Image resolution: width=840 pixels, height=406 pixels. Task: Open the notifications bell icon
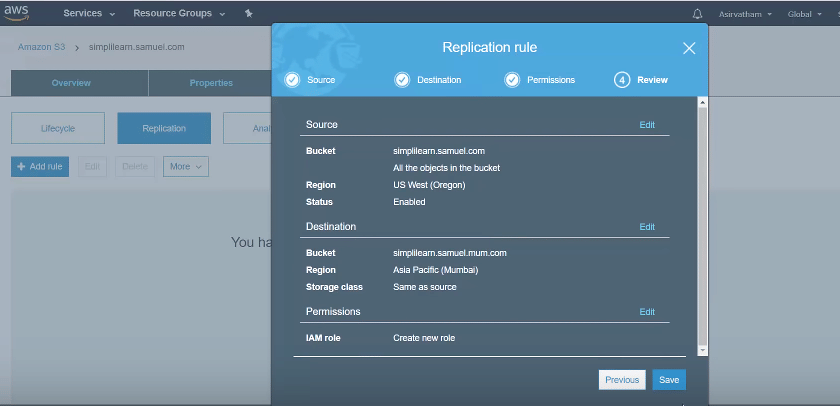click(697, 14)
